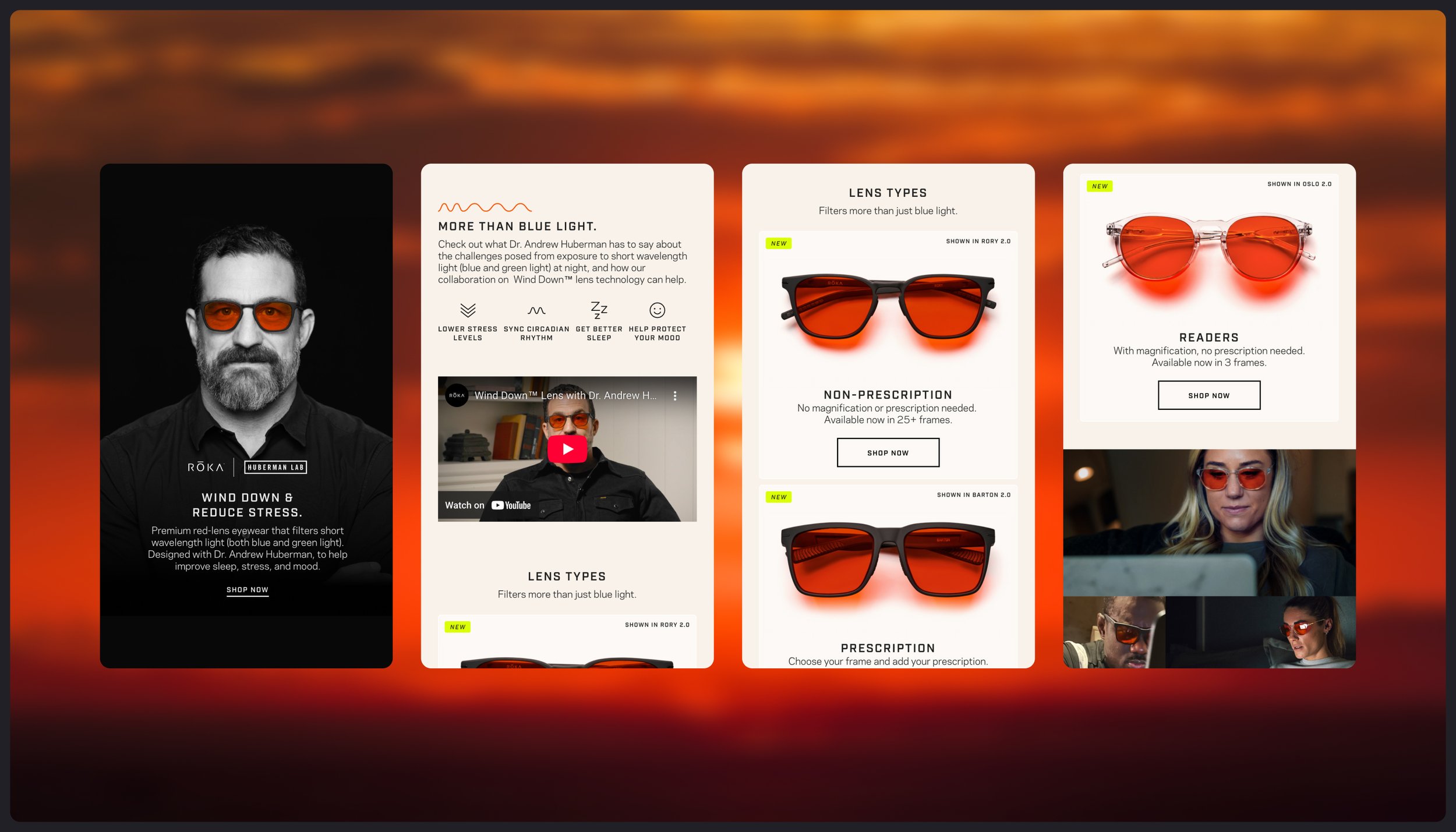Open the YouTube video more options menu
Viewport: 1456px width, 832px height.
[x=675, y=395]
